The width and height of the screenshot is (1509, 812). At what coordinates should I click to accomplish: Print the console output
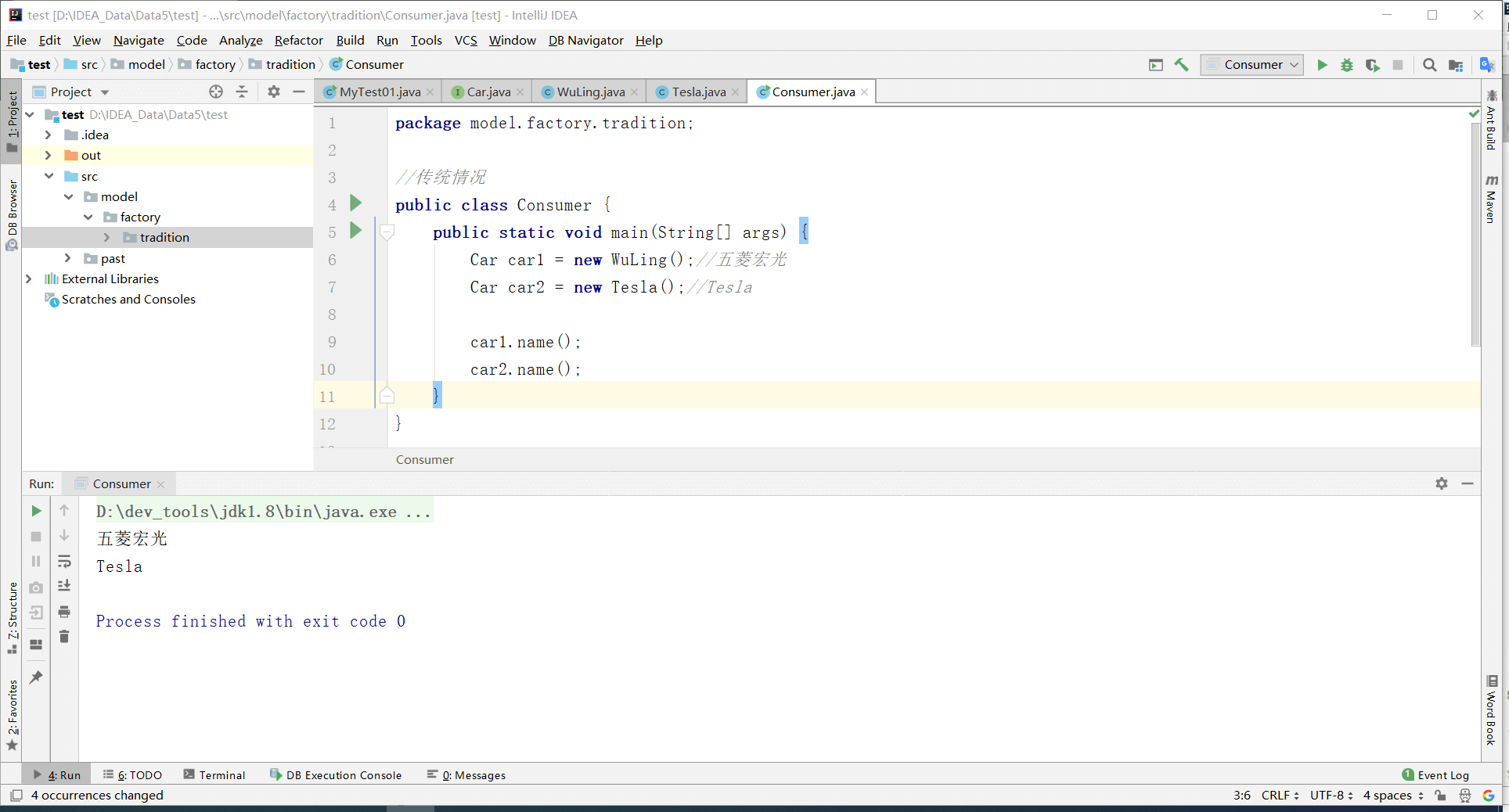[64, 612]
